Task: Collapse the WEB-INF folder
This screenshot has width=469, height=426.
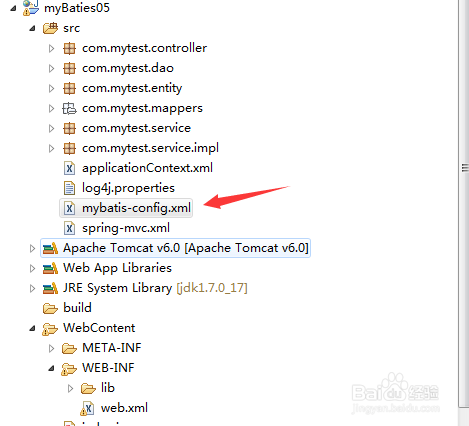Action: (51, 368)
